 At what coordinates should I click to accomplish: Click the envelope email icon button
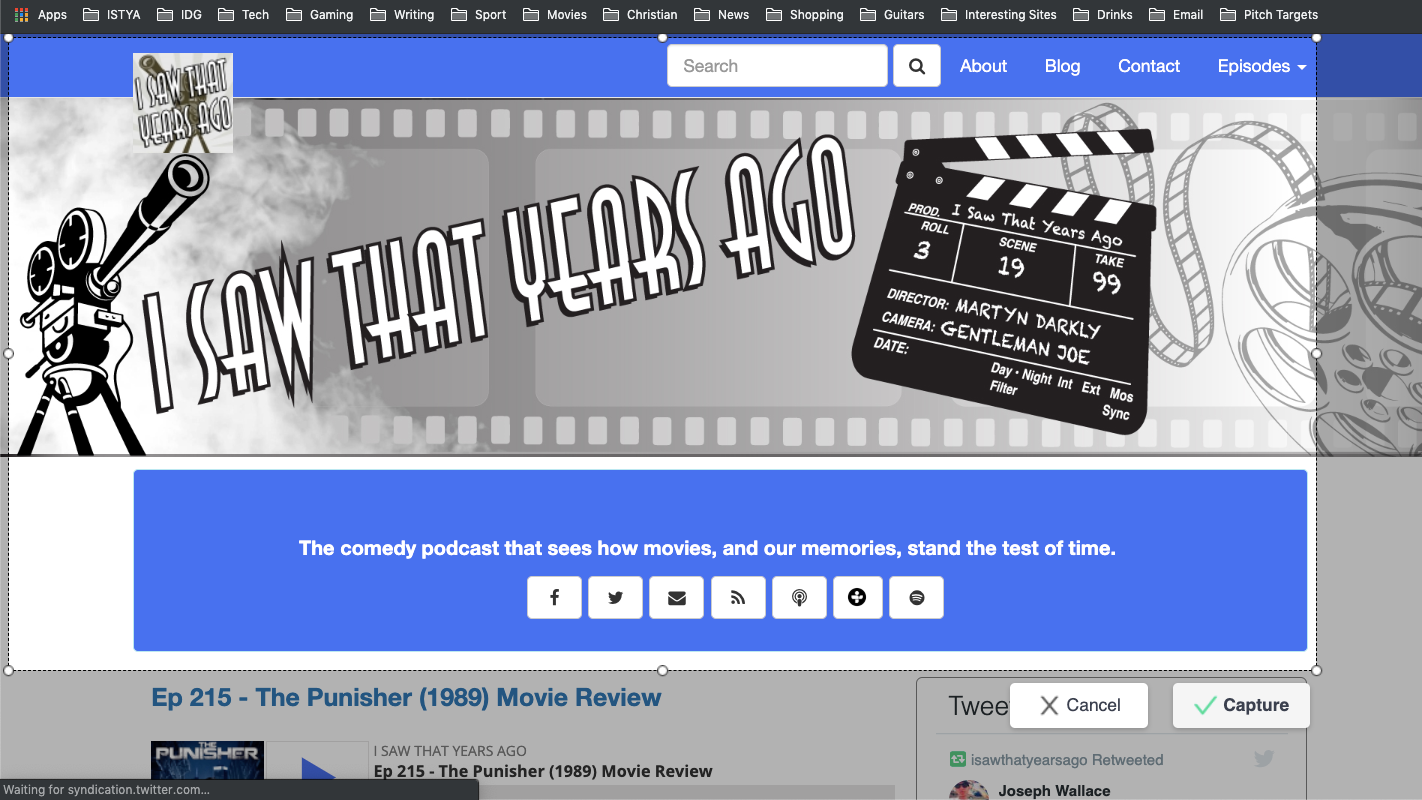tap(677, 598)
